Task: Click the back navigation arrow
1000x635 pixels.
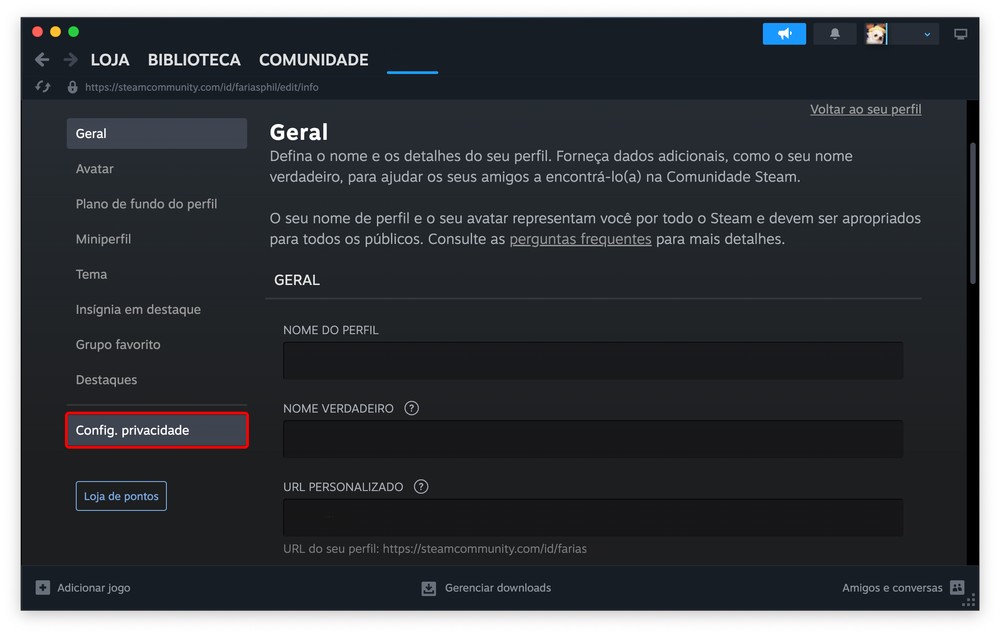Action: pos(42,60)
